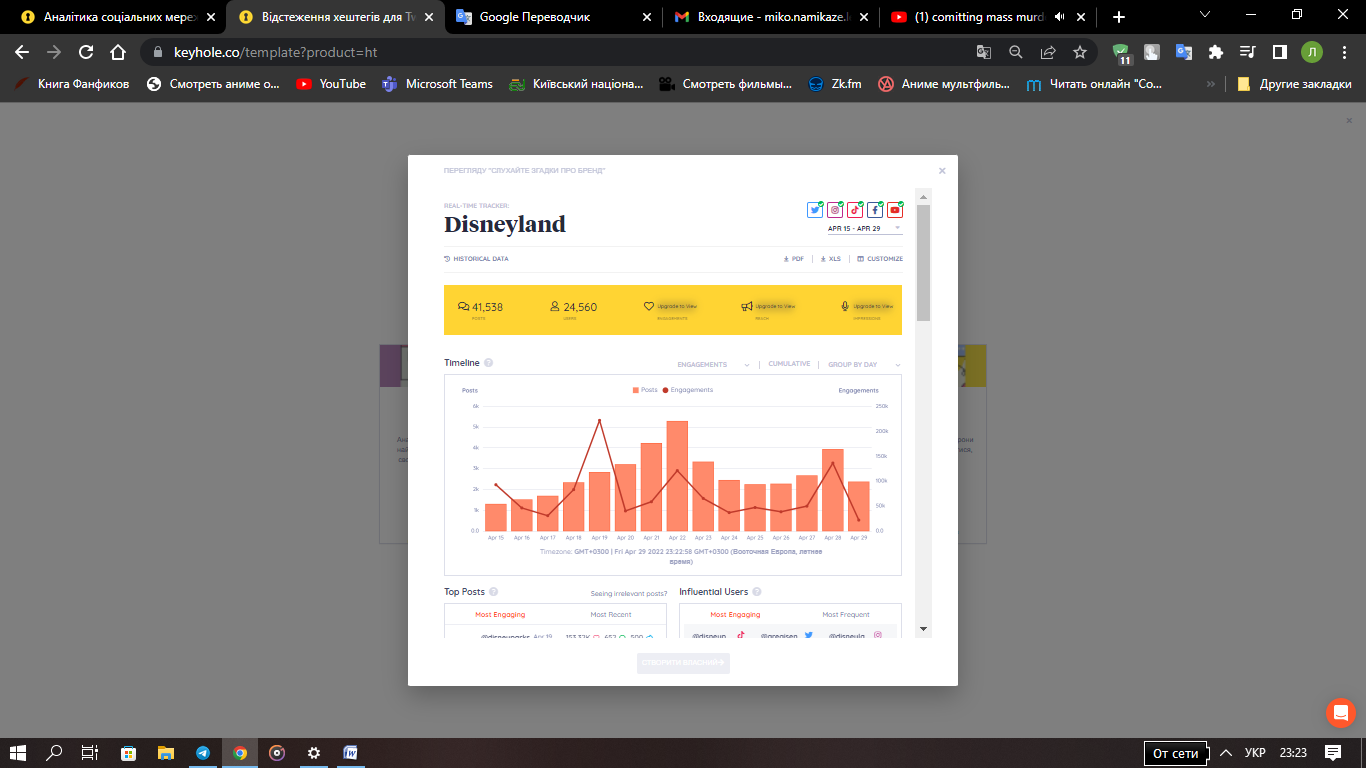Click the Top Posts help question-mark icon
The height and width of the screenshot is (768, 1366).
pos(494,592)
